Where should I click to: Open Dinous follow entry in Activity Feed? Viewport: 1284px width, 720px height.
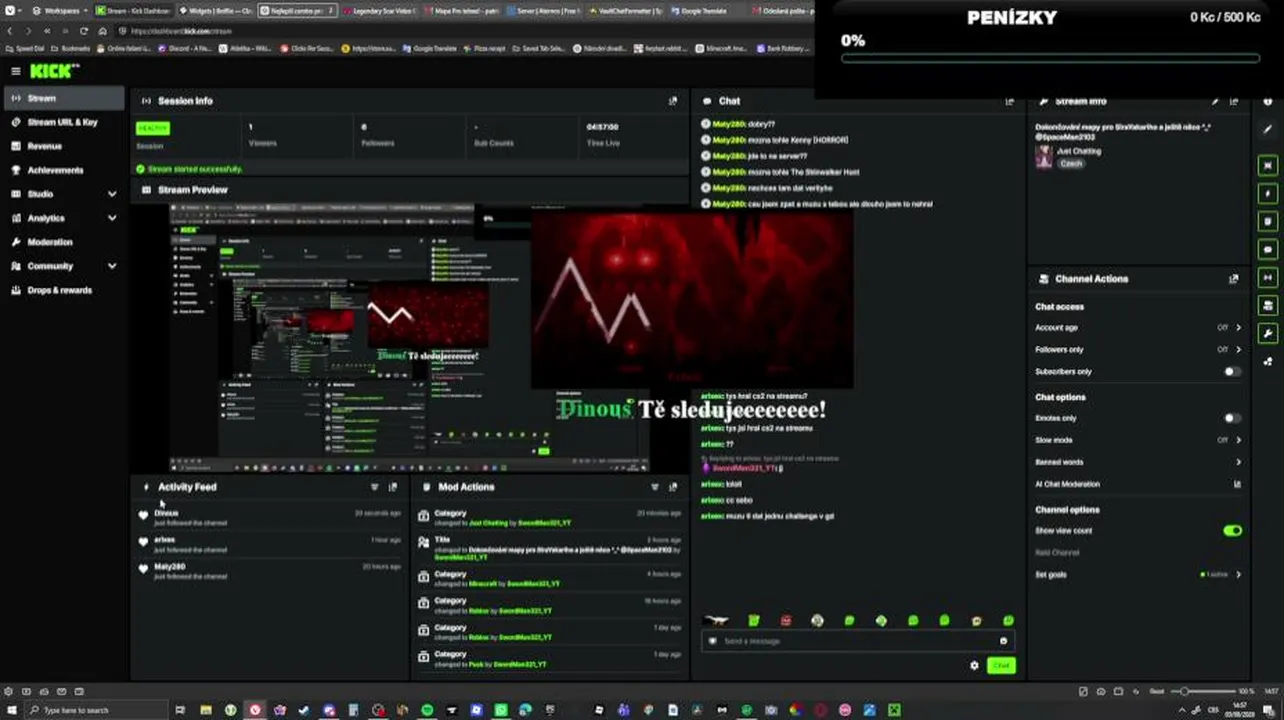270,517
